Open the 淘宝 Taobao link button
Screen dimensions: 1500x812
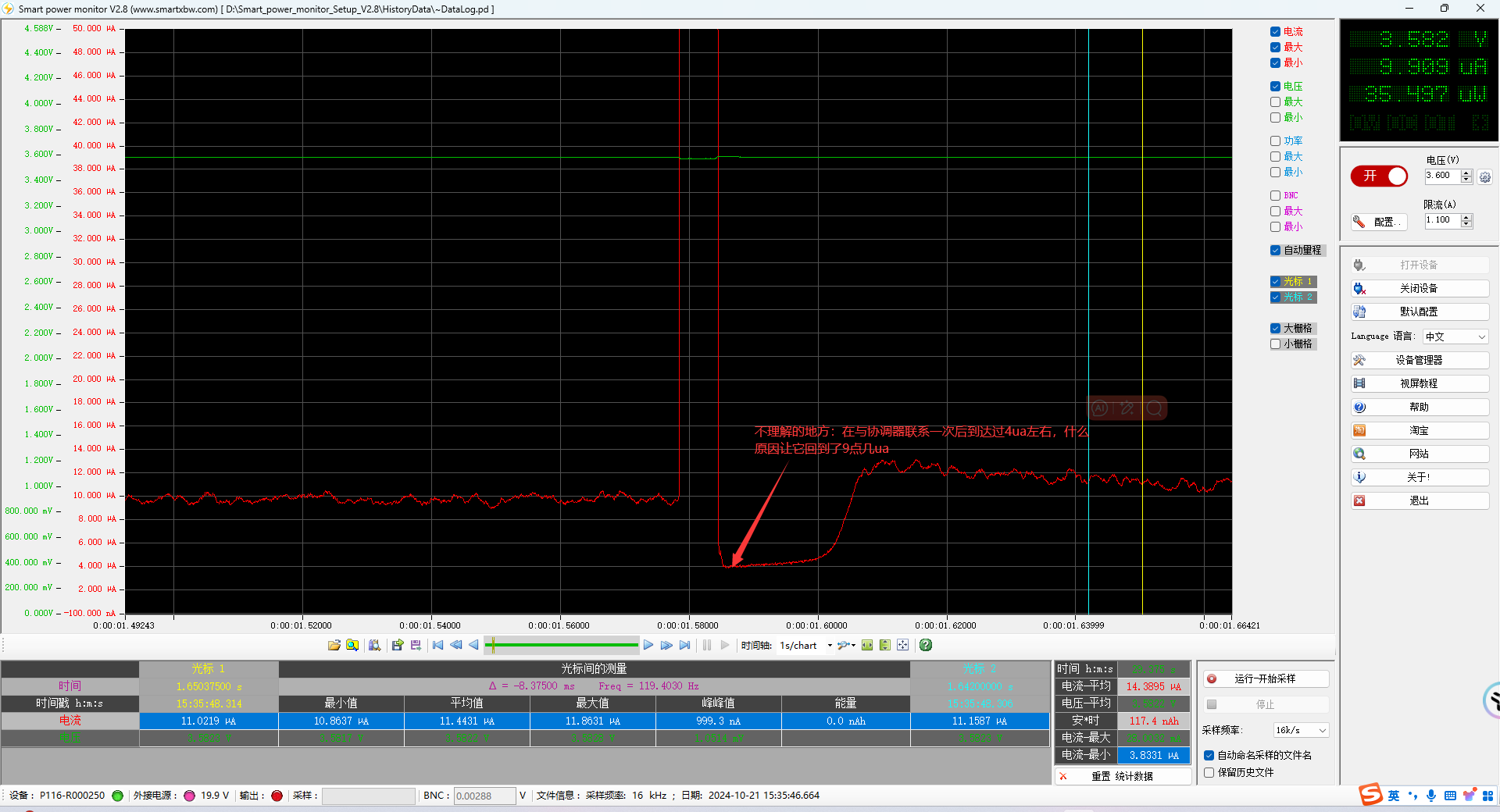[x=1420, y=431]
